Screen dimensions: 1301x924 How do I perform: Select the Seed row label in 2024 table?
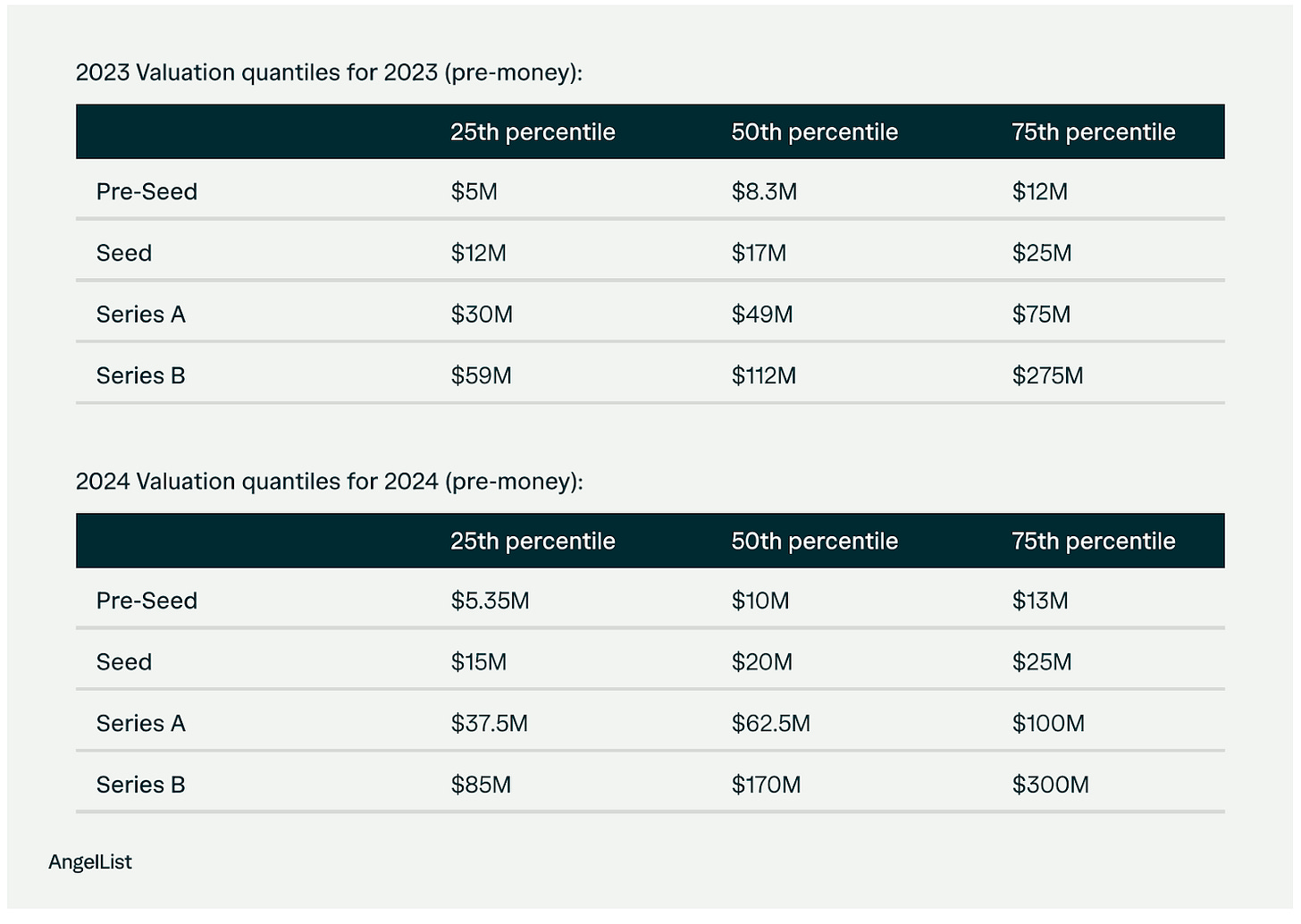pos(124,662)
